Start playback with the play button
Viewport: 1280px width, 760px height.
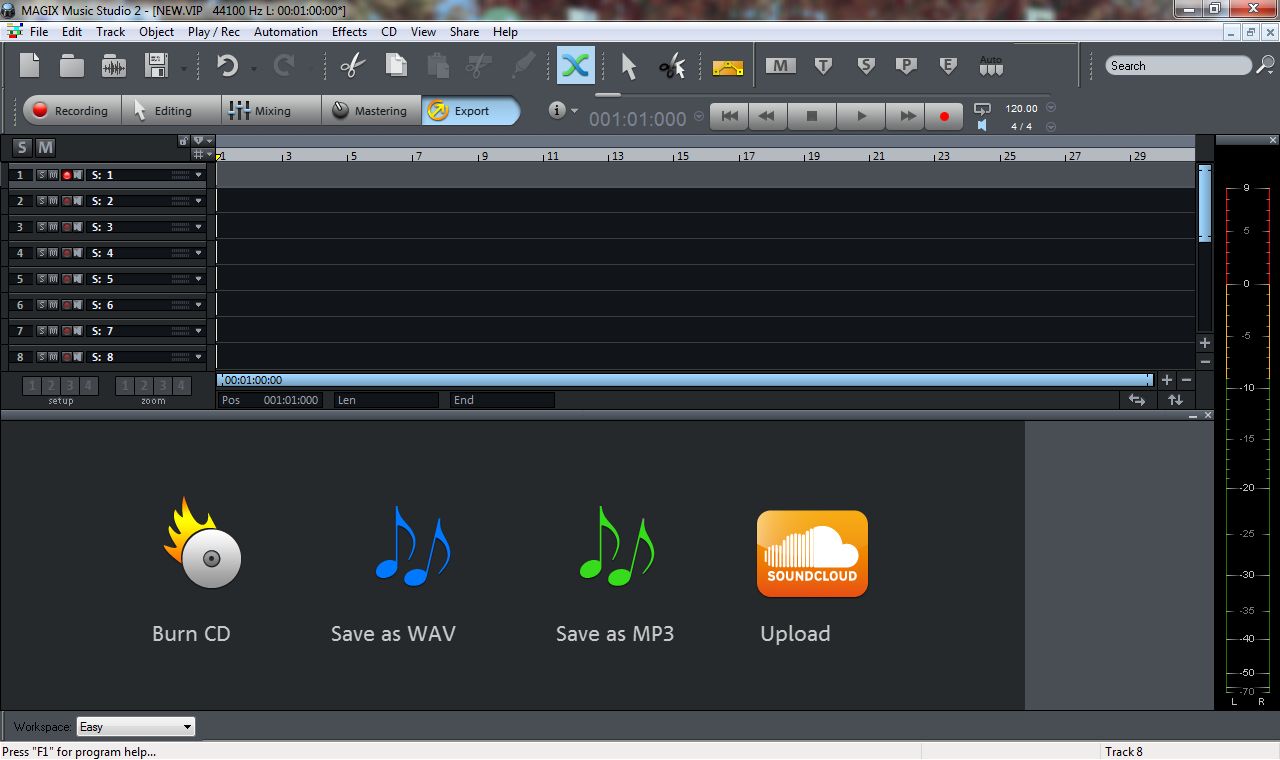coord(861,116)
